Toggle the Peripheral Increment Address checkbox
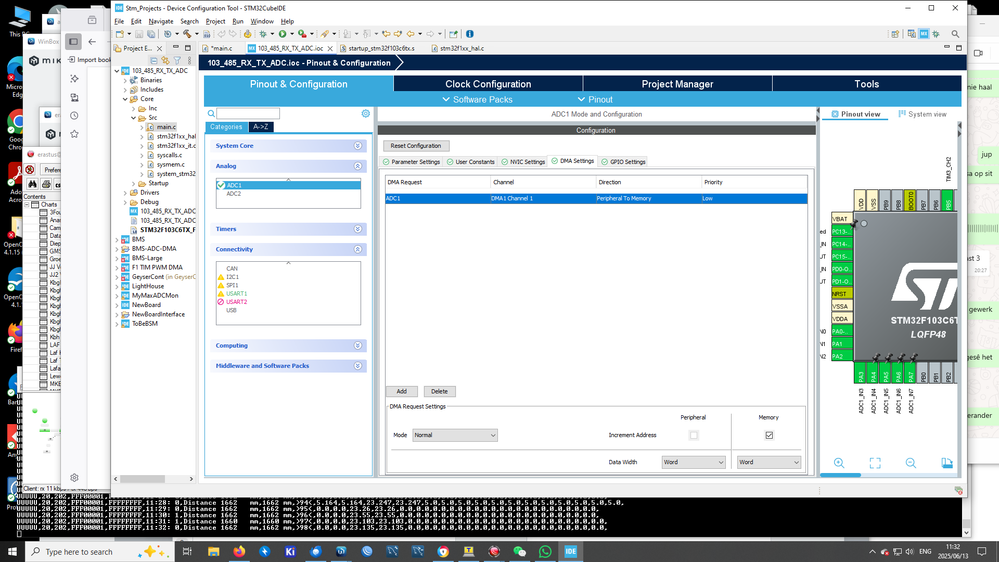The height and width of the screenshot is (562, 999). pos(693,435)
